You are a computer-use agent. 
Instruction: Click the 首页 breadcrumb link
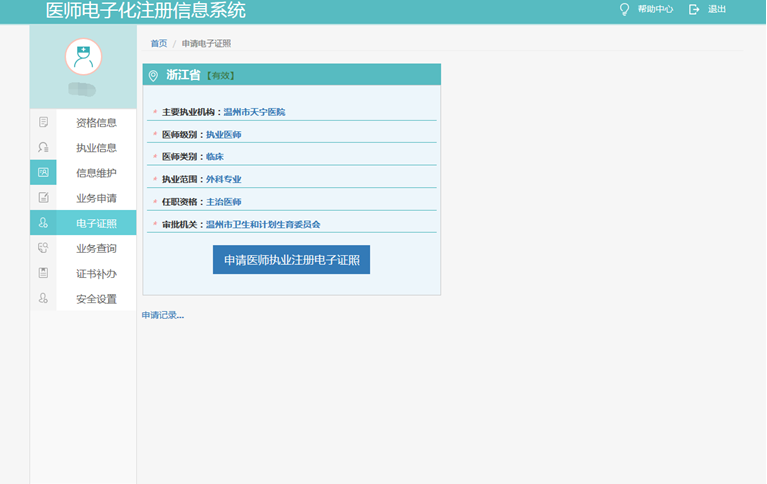pyautogui.click(x=159, y=44)
